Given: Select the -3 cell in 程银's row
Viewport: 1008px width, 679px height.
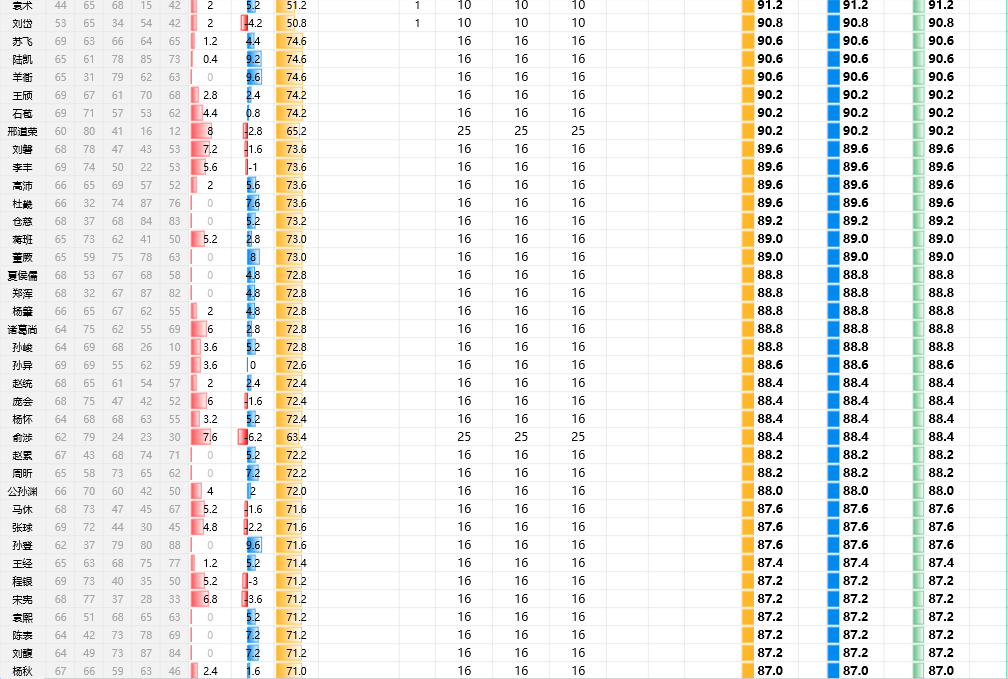Looking at the screenshot, I should tap(252, 581).
